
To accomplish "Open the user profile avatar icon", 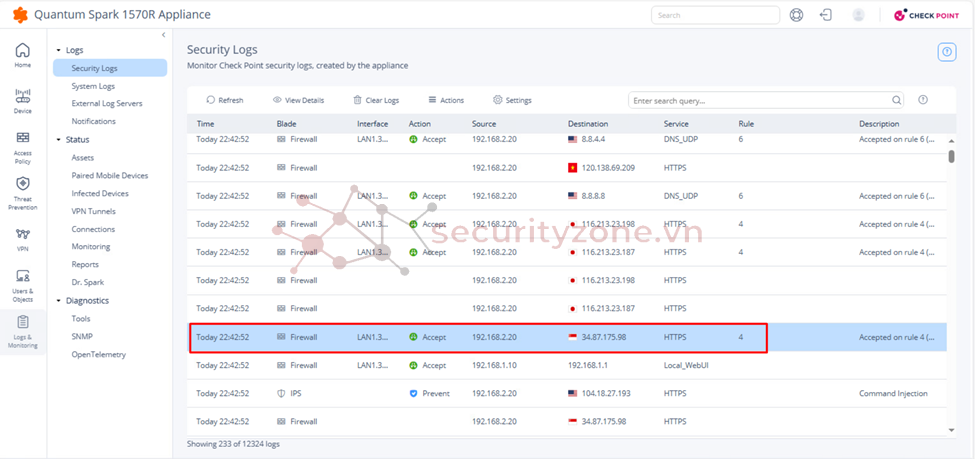I will point(858,15).
